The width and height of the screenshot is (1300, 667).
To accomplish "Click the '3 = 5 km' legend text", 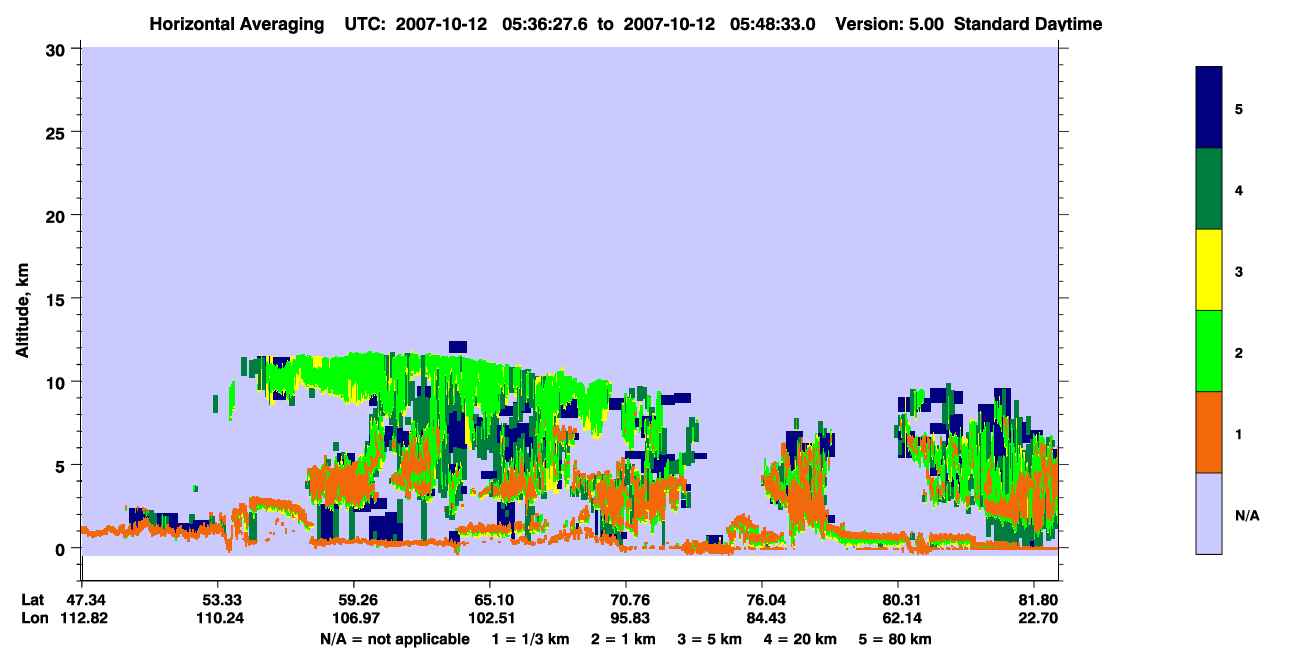I will pyautogui.click(x=710, y=639).
